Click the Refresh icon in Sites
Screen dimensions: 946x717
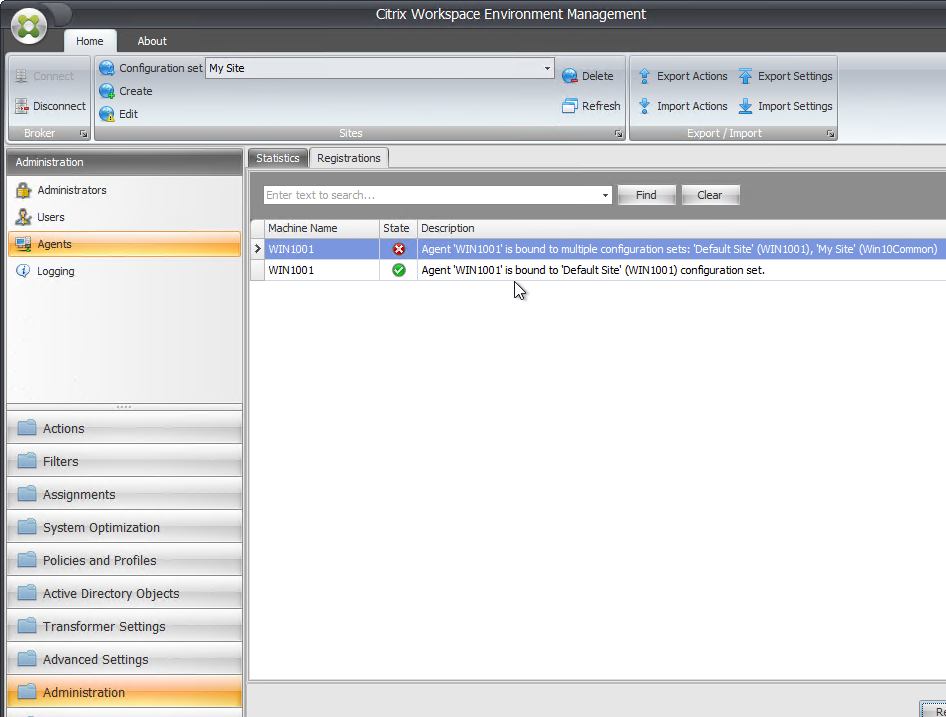[570, 106]
